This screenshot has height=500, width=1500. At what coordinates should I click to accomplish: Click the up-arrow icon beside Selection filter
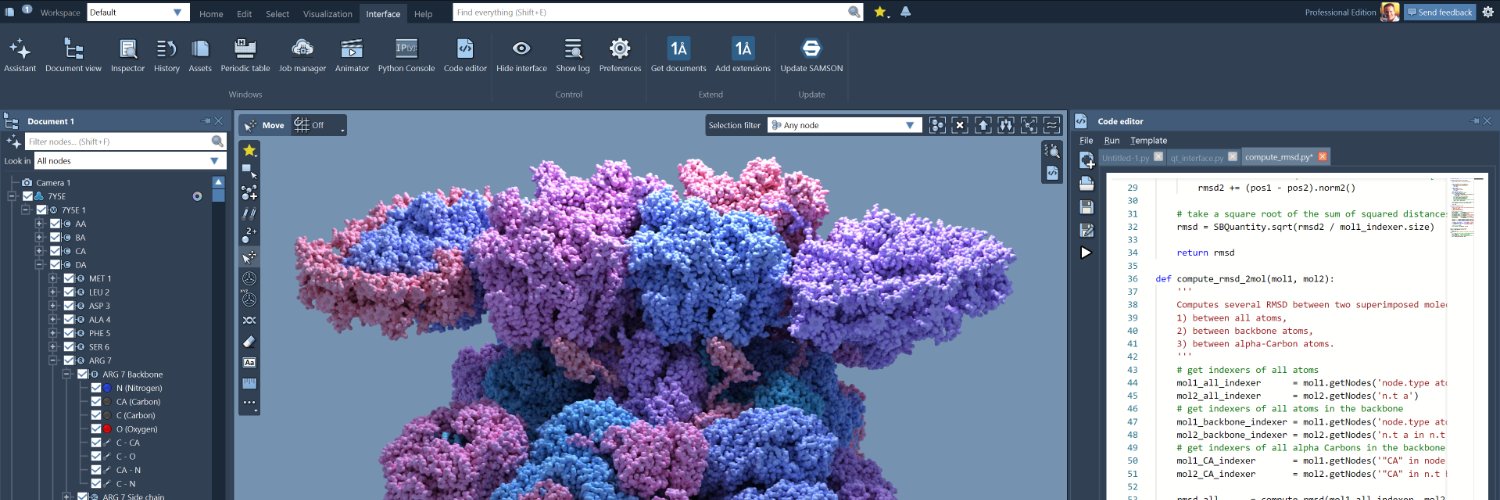pyautogui.click(x=983, y=125)
